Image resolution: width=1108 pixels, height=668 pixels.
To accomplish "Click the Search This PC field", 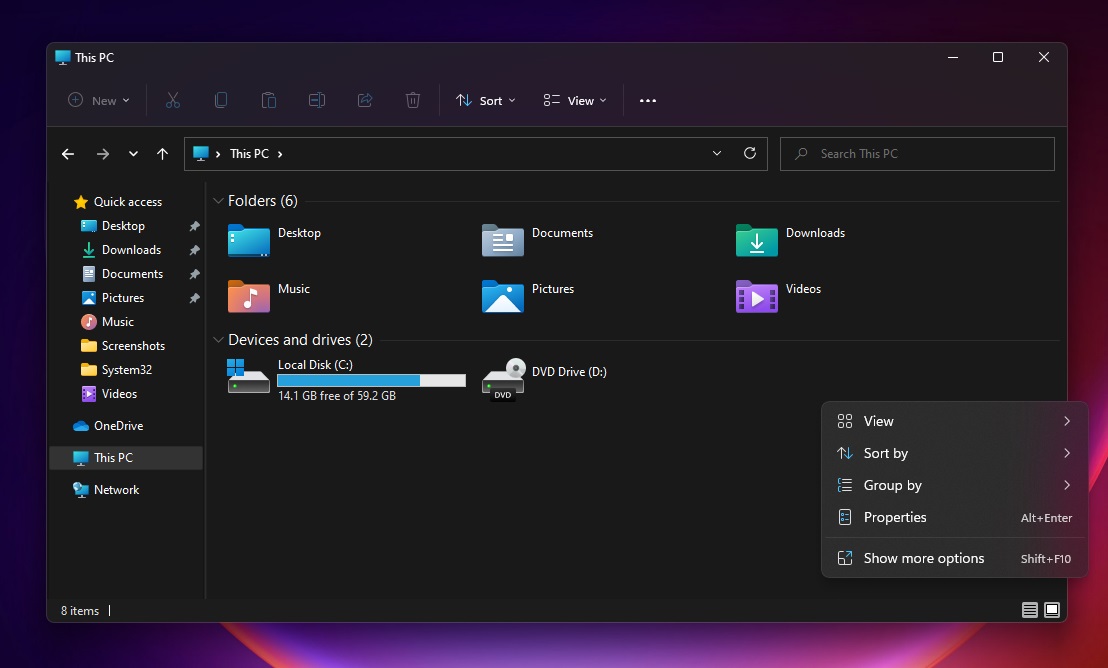I will 917,153.
